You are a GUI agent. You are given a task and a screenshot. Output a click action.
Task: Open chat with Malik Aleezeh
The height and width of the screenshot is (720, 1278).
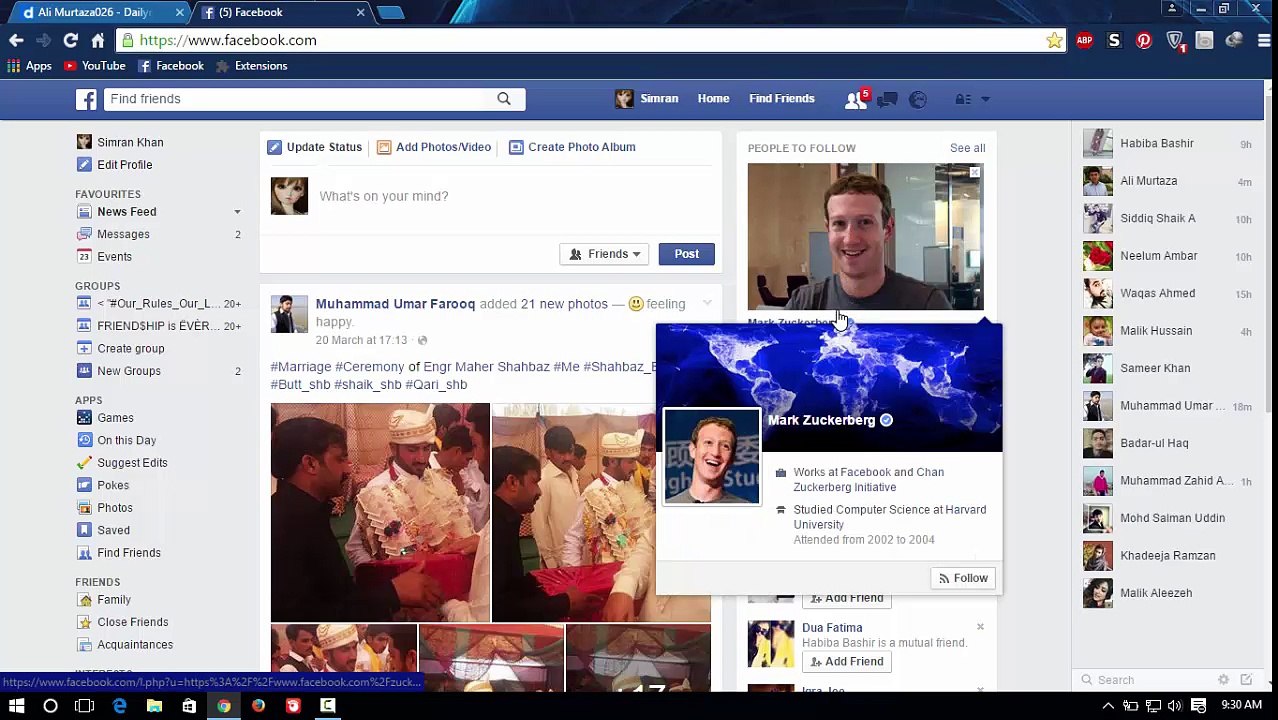pyautogui.click(x=1167, y=593)
